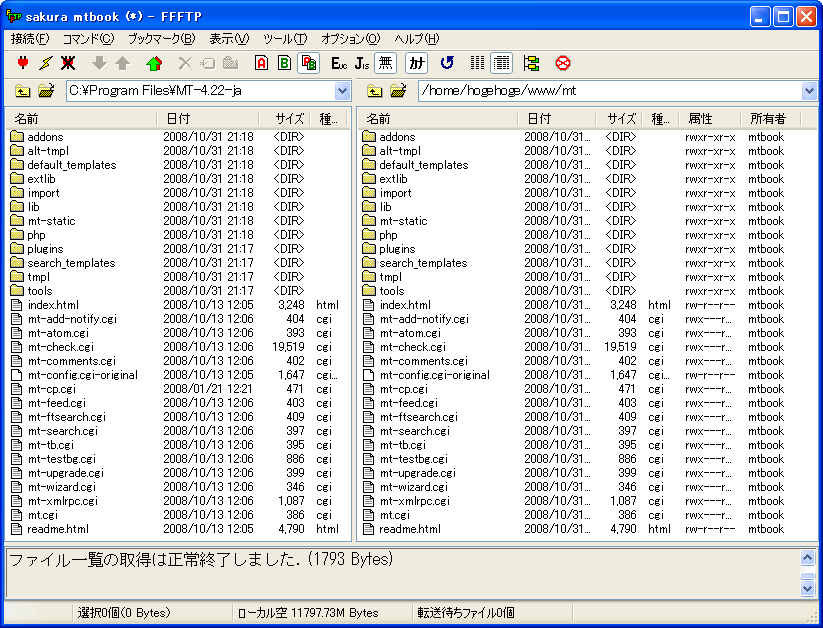Click the Upload arrow icon
Viewport: 823px width, 628px height.
123,63
